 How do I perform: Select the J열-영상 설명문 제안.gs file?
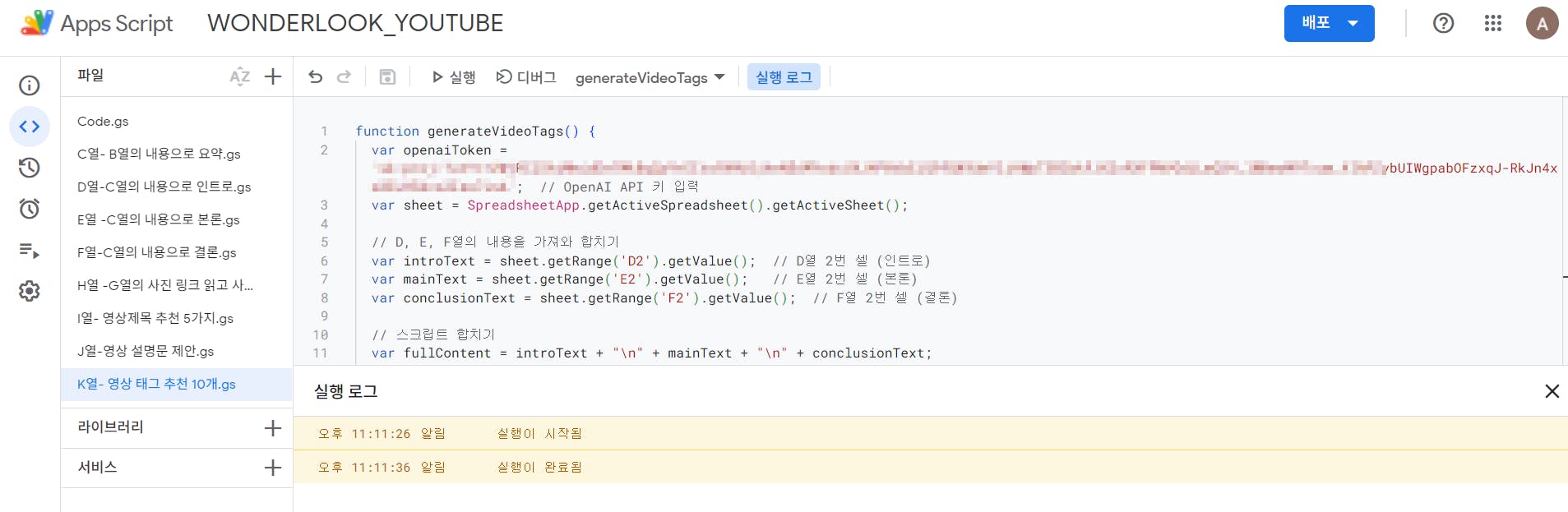point(146,351)
